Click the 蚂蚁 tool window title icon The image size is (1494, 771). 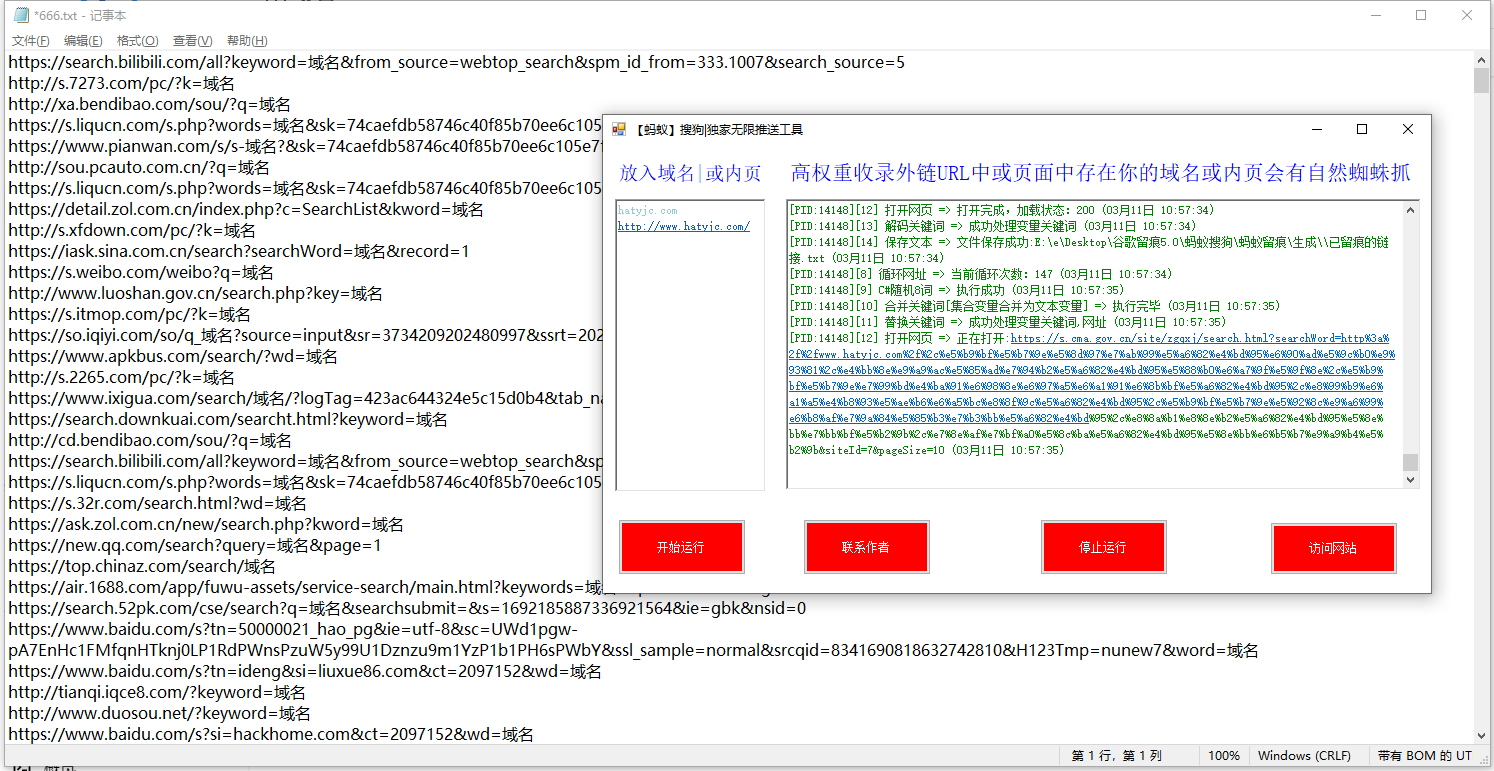pos(619,130)
